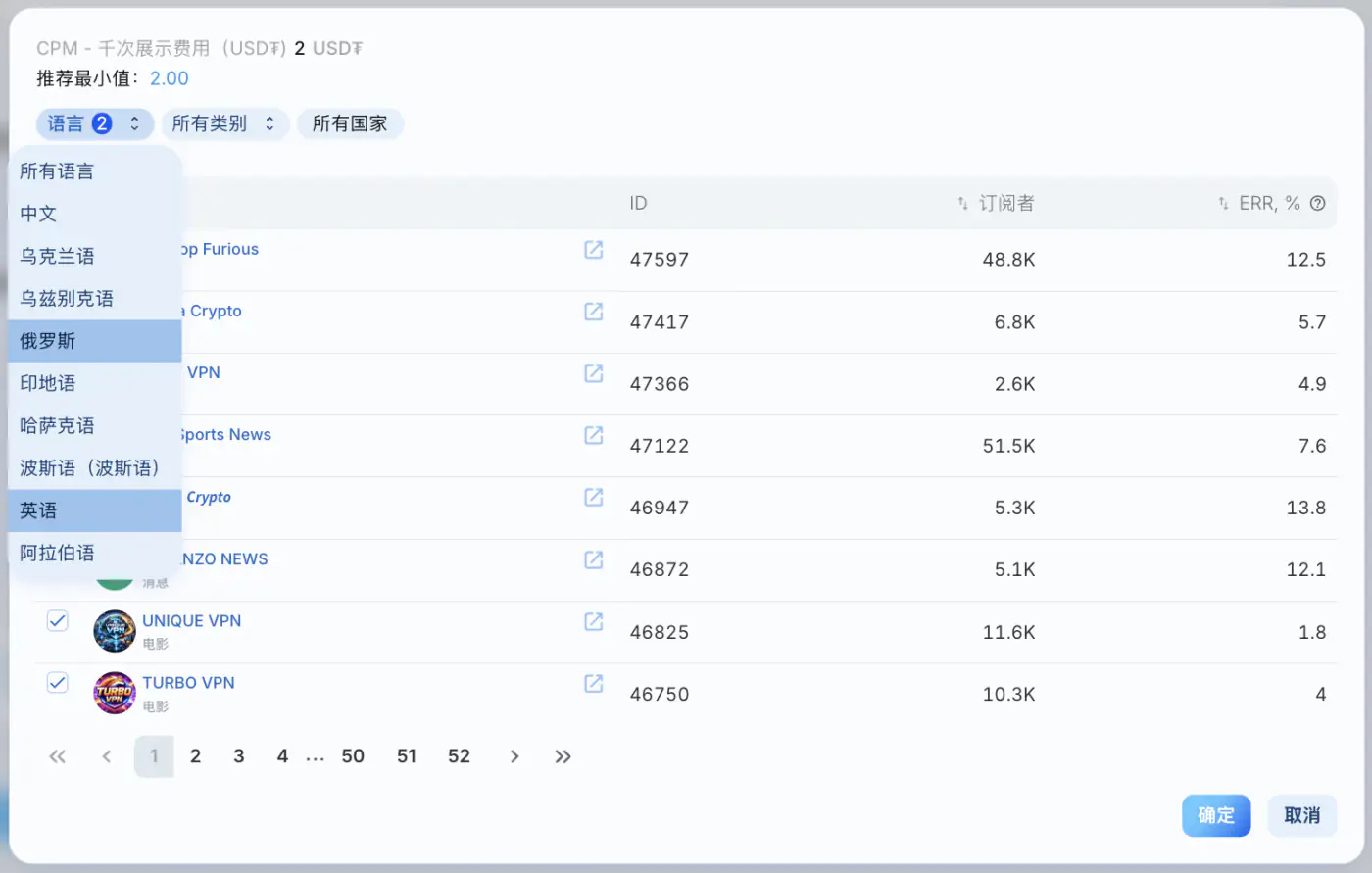Screen dimensions: 1372x873
Task: Open the 所有类别 category dropdown
Action: [224, 123]
